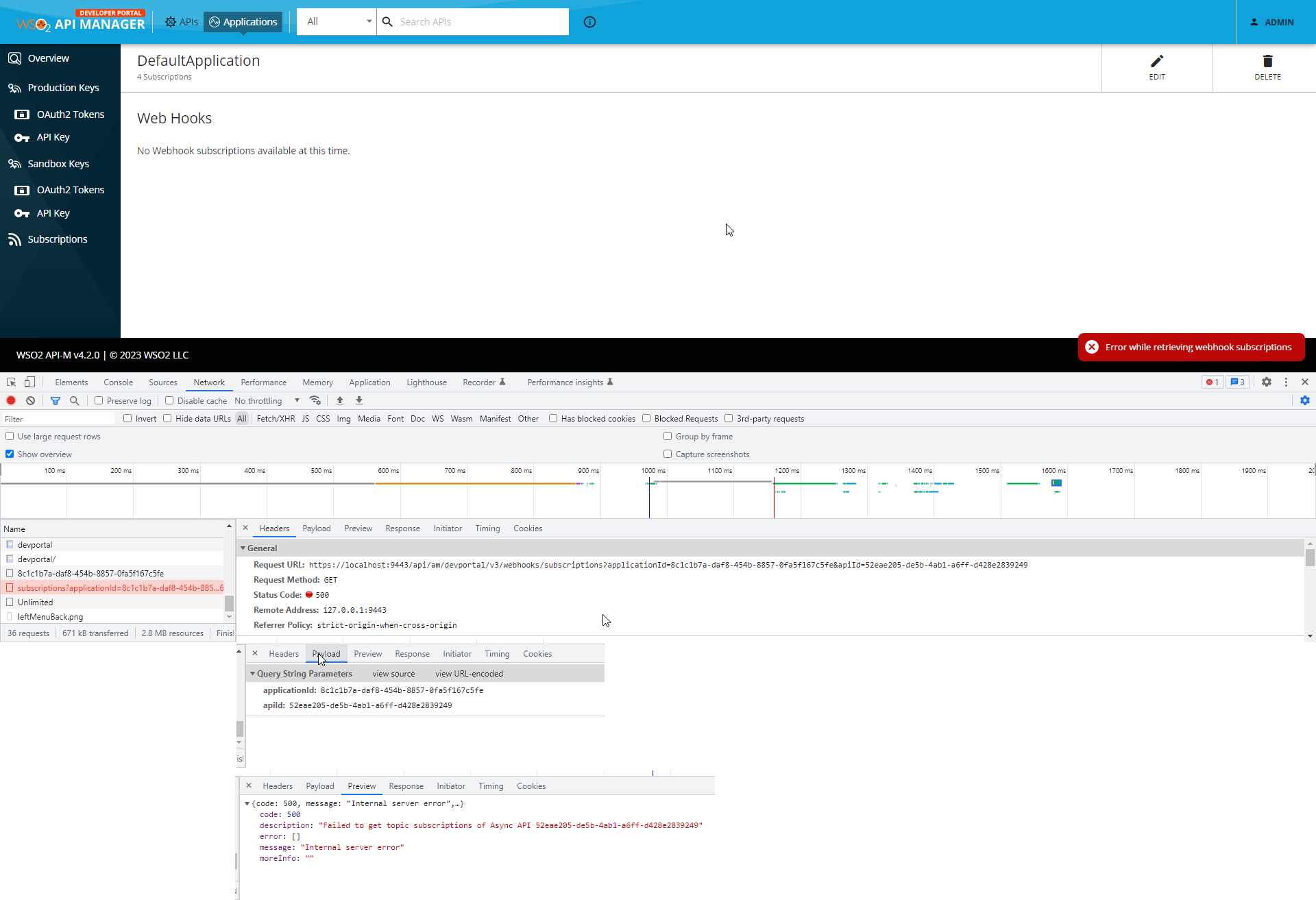The image size is (1316, 900).
Task: Check the Group by frame option
Action: 668,436
